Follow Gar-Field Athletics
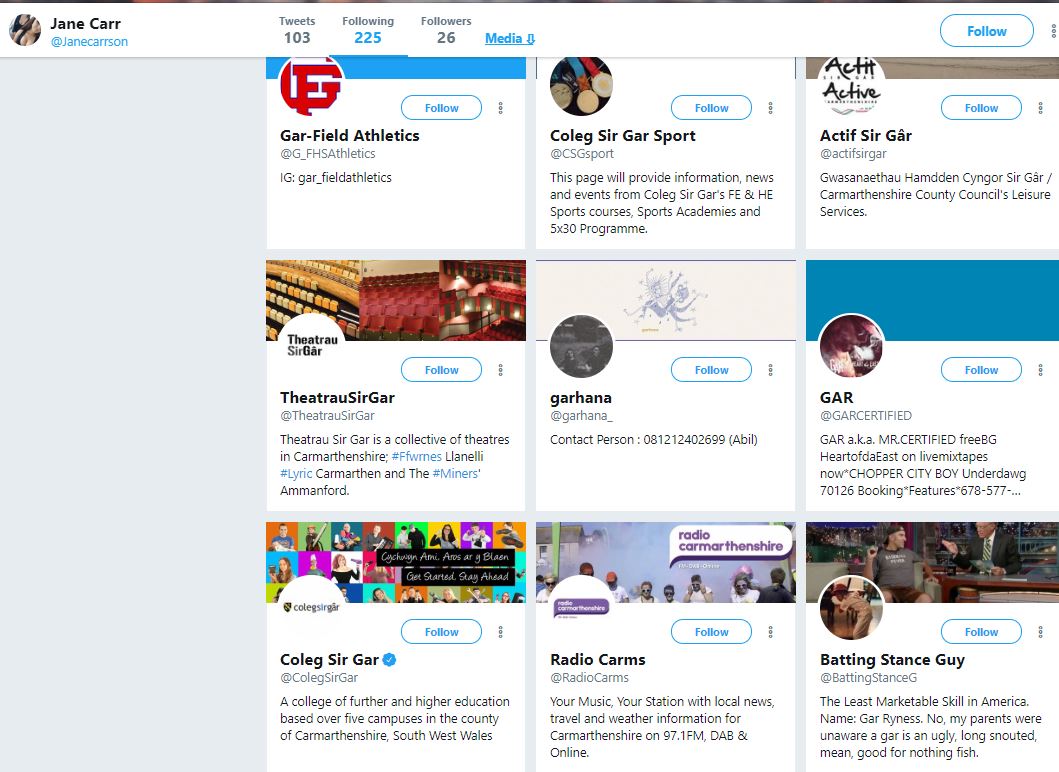 [x=442, y=108]
